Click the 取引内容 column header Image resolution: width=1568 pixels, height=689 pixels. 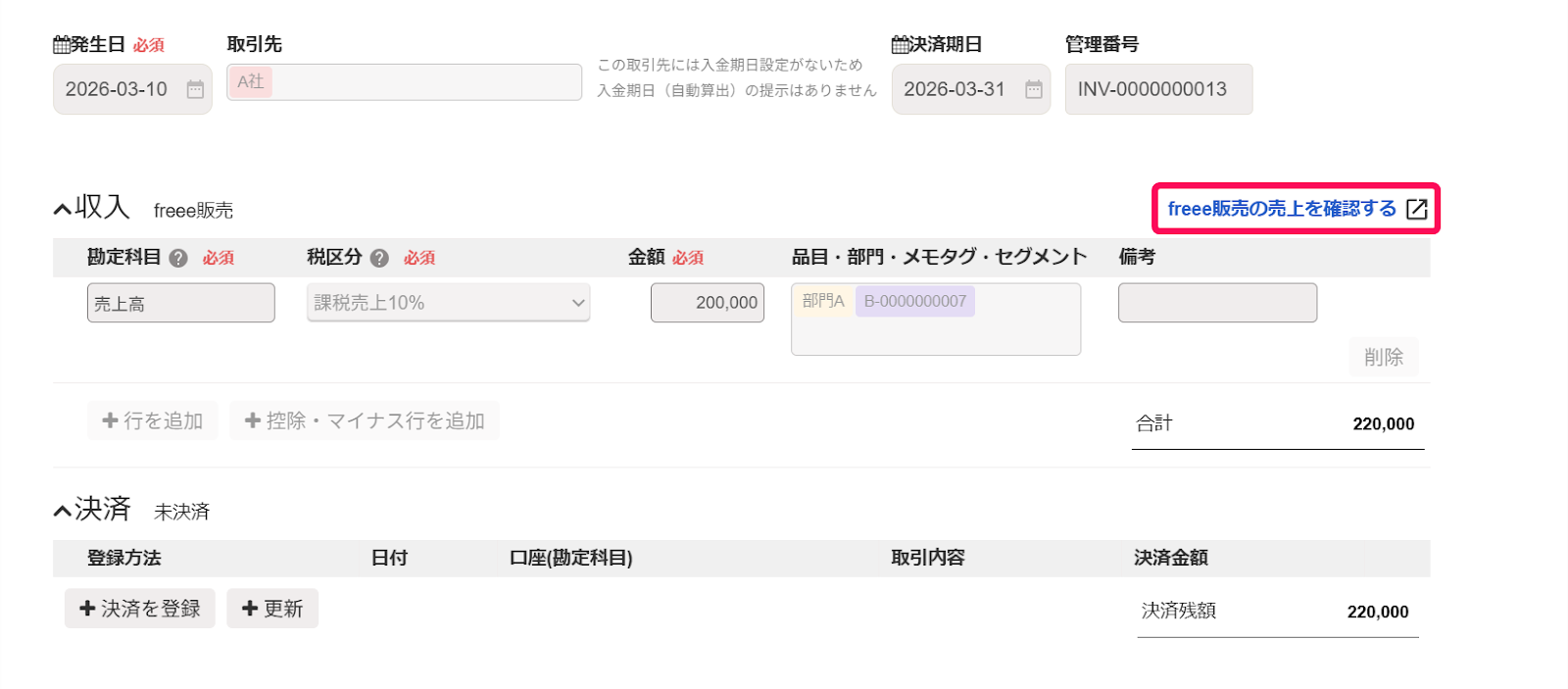(928, 558)
